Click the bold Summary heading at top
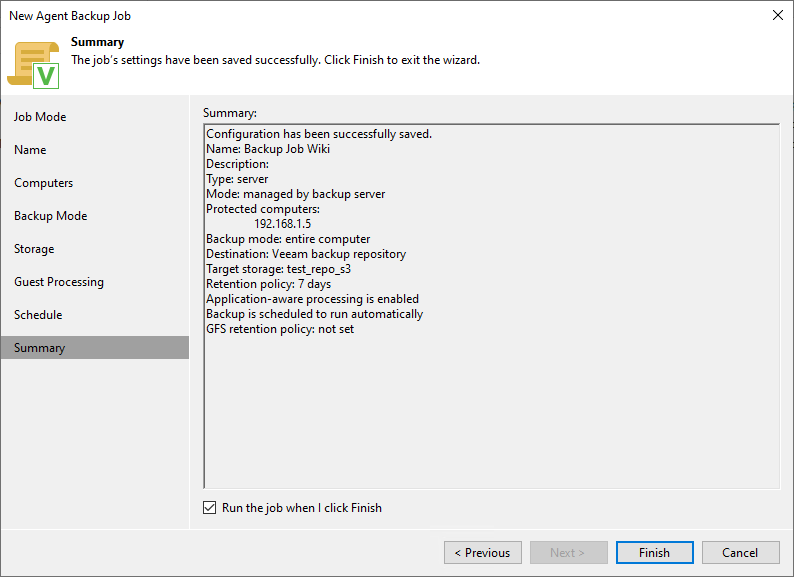Image resolution: width=794 pixels, height=577 pixels. [97, 42]
